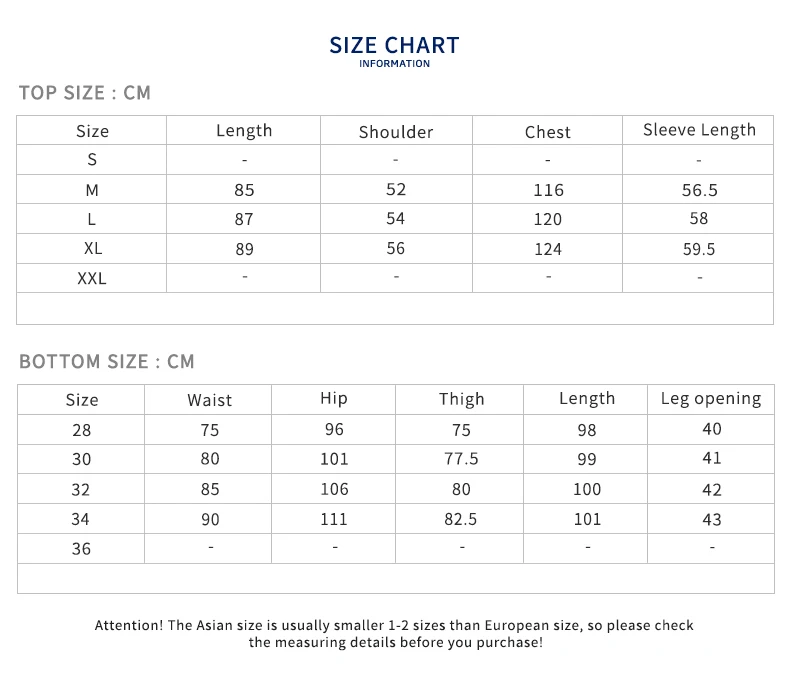Screen dimensions: 790x693
Task: Click L sleeve length value 58
Action: (699, 218)
